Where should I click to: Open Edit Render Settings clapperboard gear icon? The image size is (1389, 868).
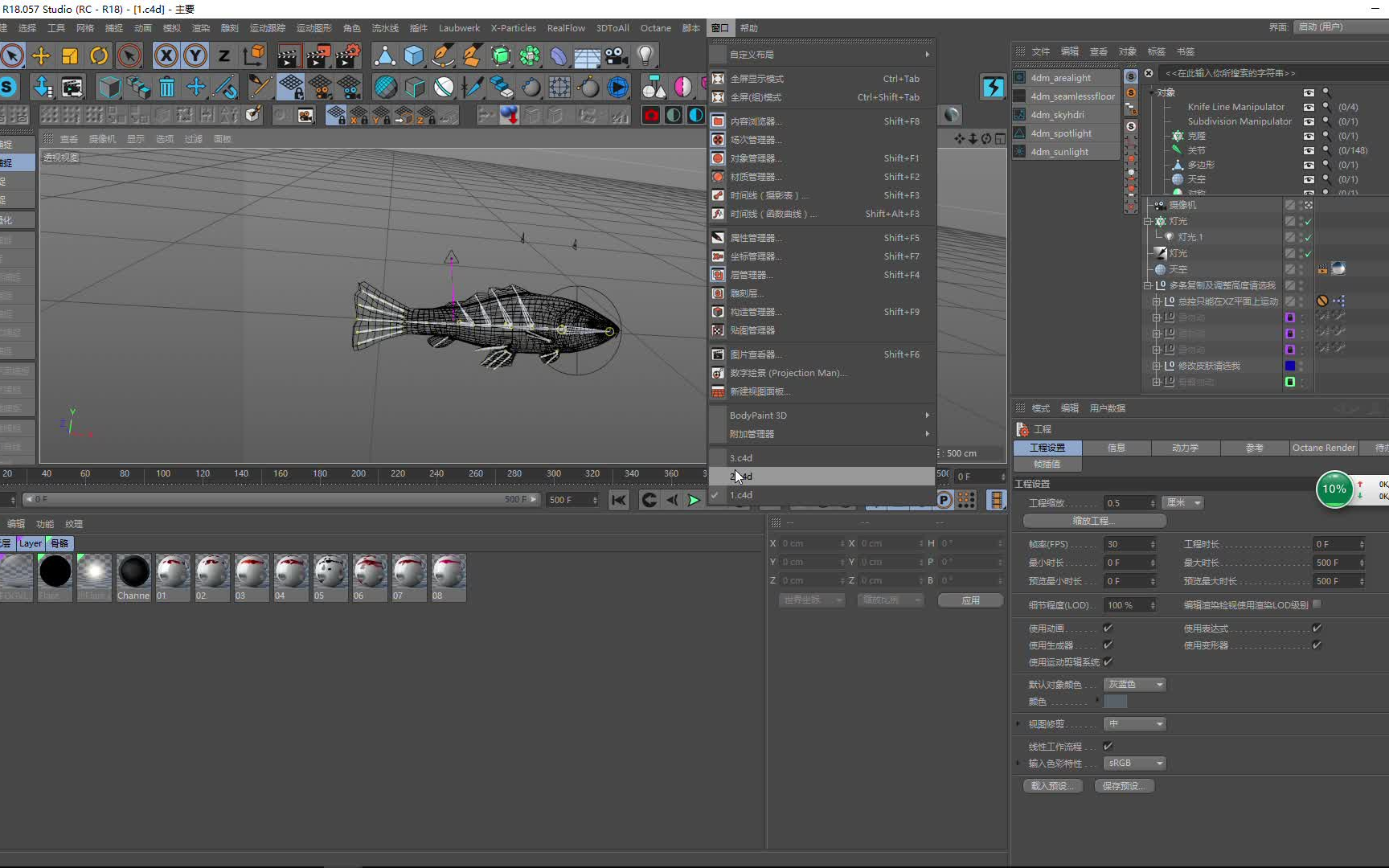coord(347,55)
